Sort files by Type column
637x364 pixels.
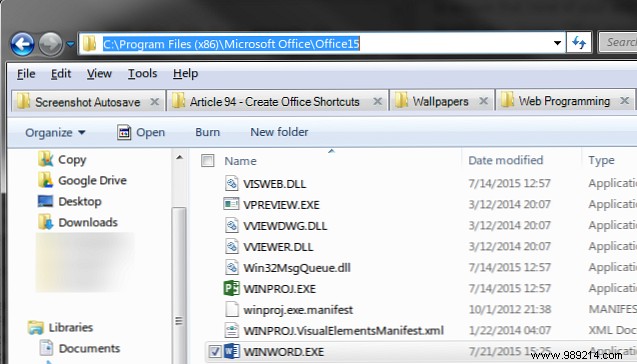pos(601,160)
